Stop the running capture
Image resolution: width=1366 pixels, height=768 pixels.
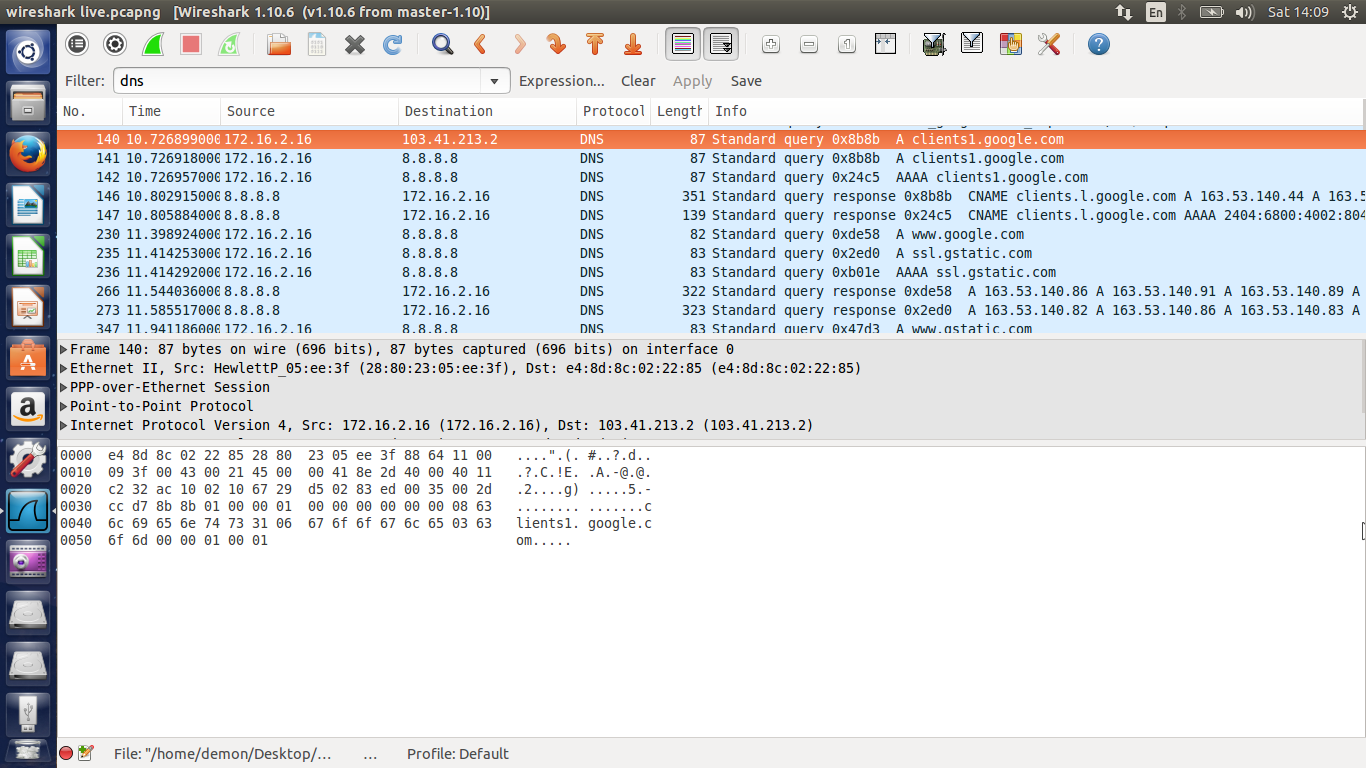pos(189,44)
